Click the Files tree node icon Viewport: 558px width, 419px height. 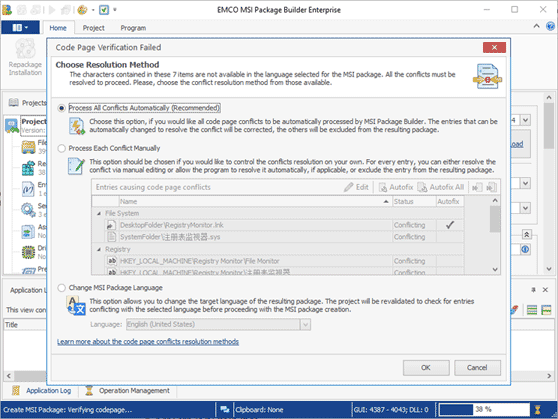point(28,147)
